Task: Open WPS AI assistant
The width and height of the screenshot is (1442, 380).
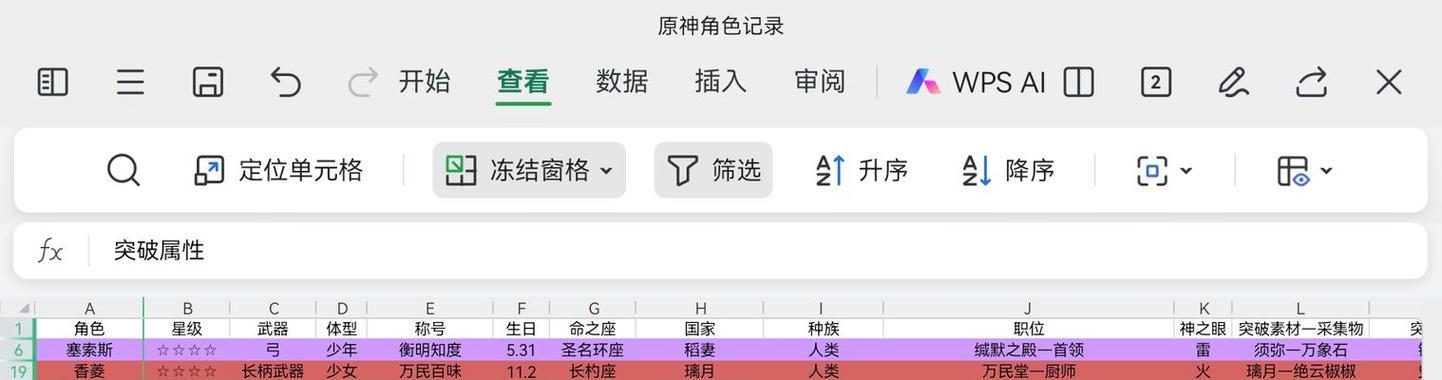Action: pyautogui.click(x=975, y=82)
